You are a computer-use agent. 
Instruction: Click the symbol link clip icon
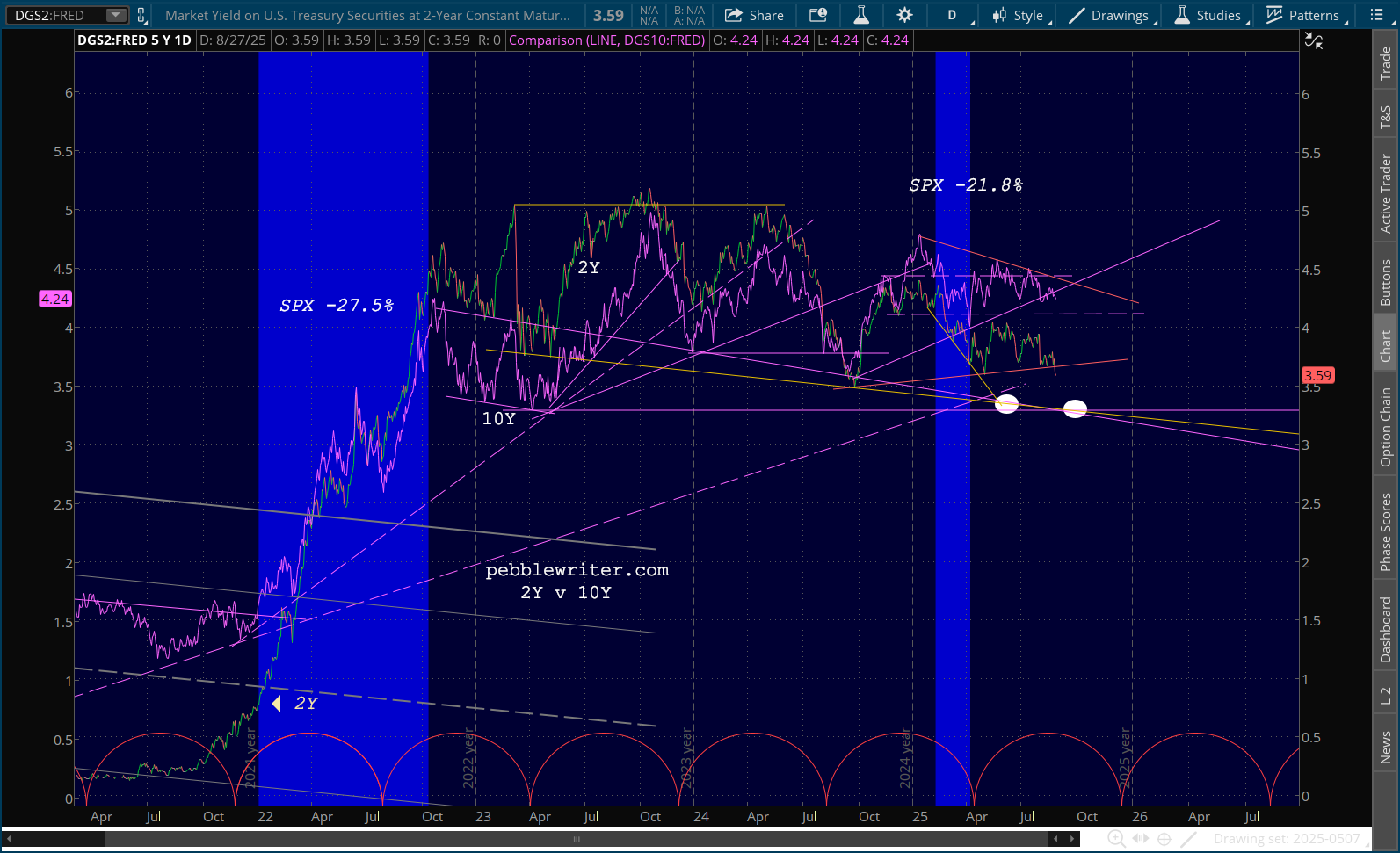tap(141, 15)
